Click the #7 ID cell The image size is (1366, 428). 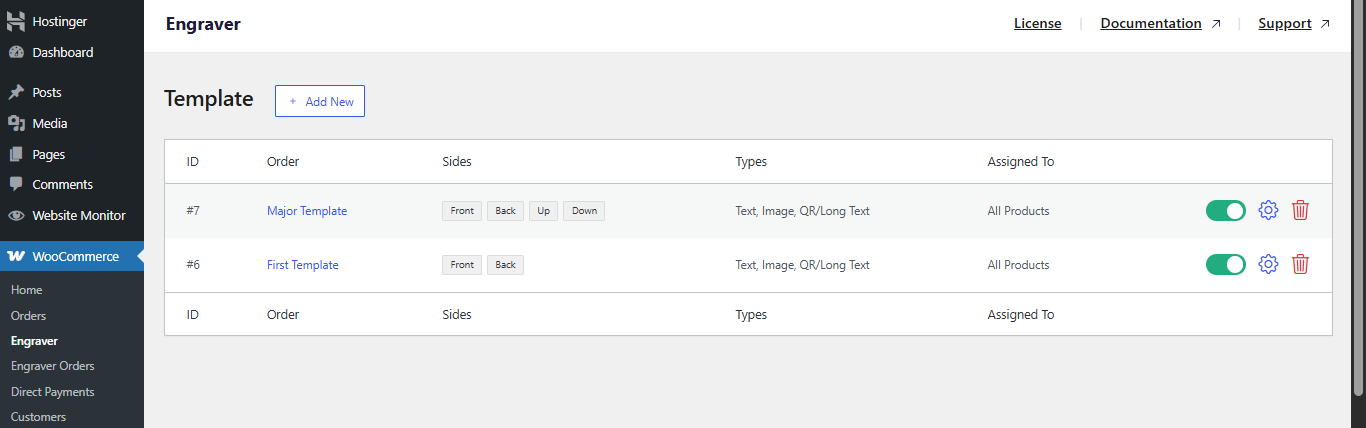(x=193, y=211)
